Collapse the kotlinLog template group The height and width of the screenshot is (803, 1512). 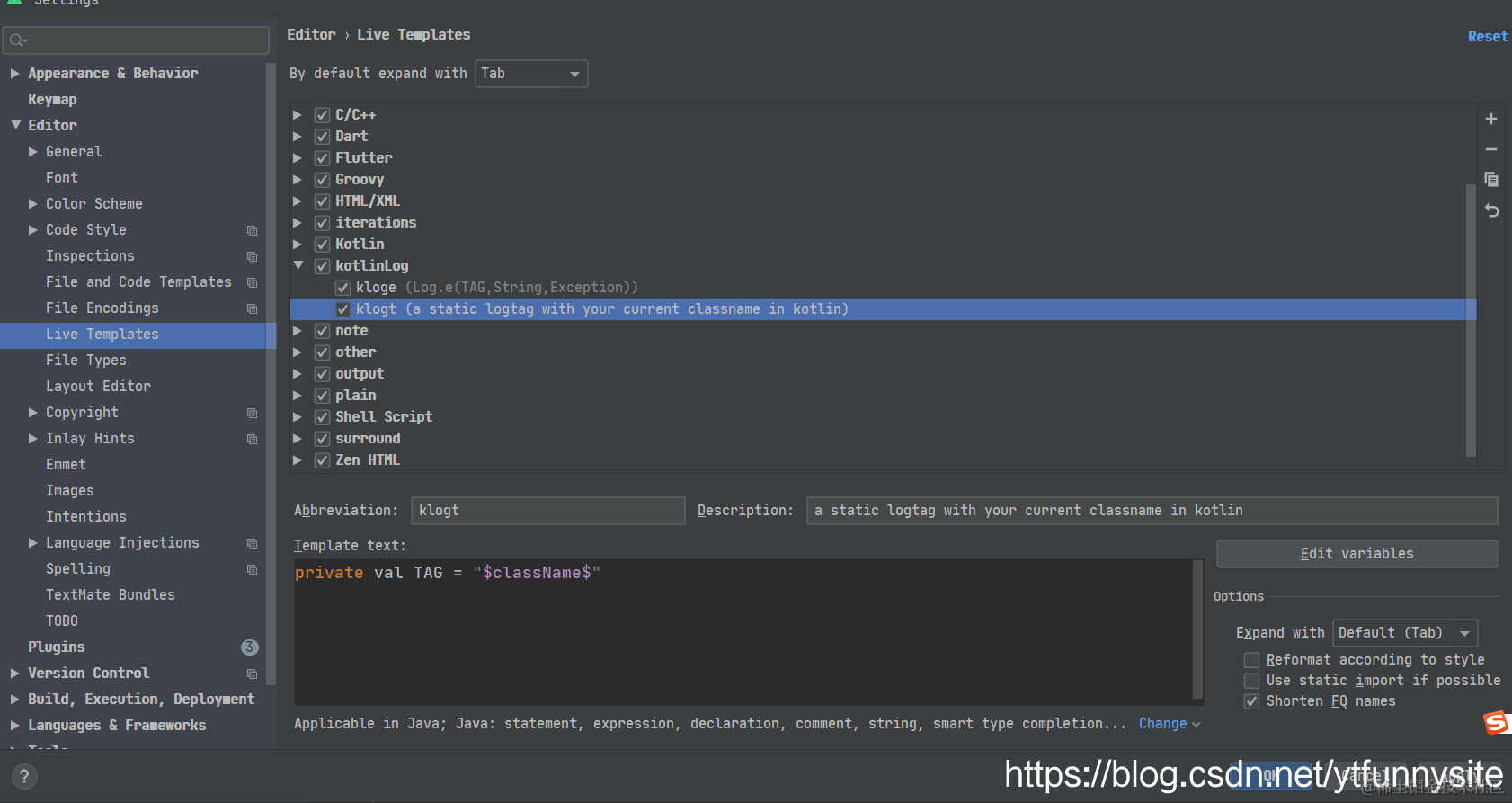298,265
